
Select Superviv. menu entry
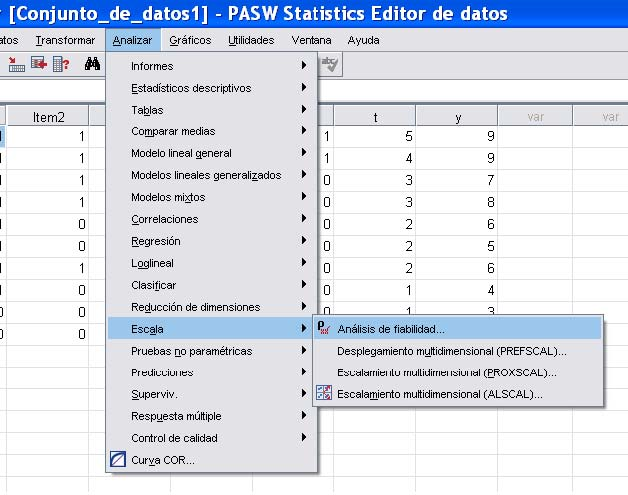coord(212,394)
